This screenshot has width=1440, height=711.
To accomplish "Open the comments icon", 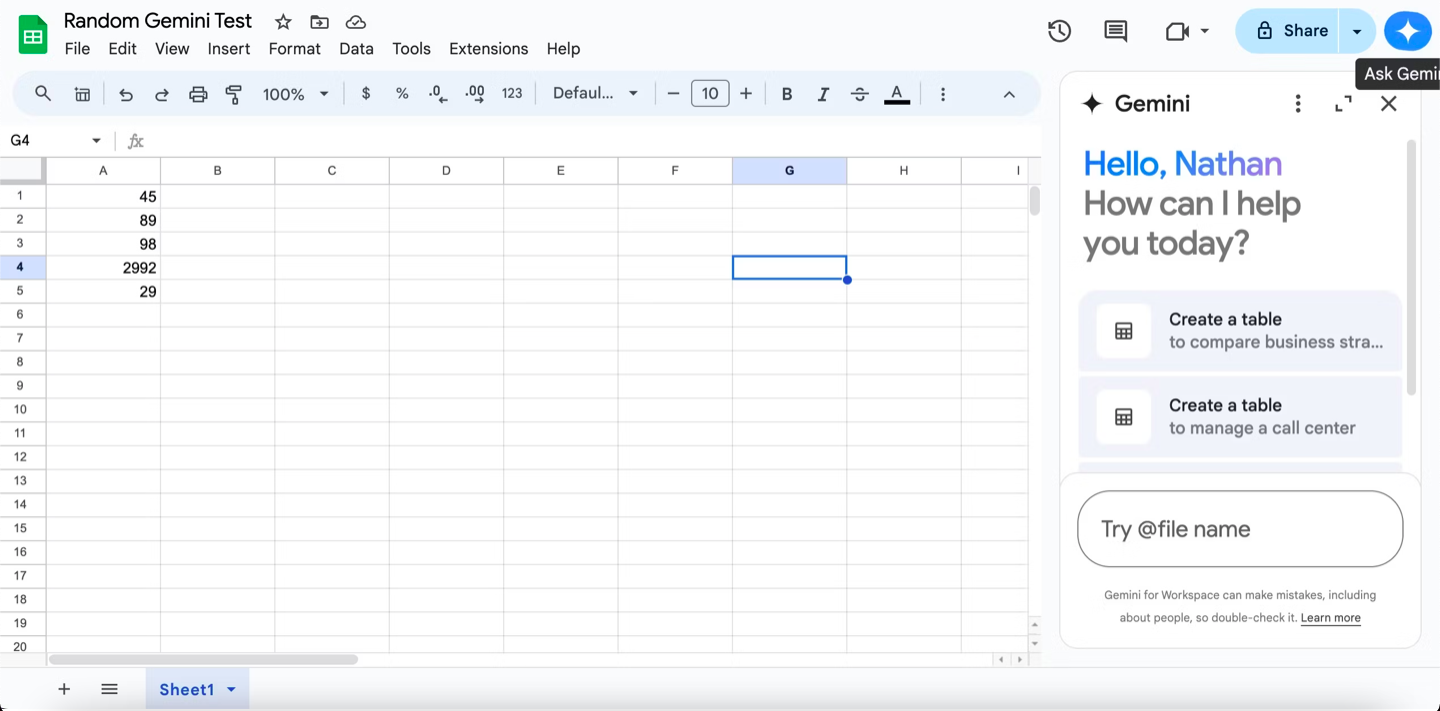I will coord(1115,31).
